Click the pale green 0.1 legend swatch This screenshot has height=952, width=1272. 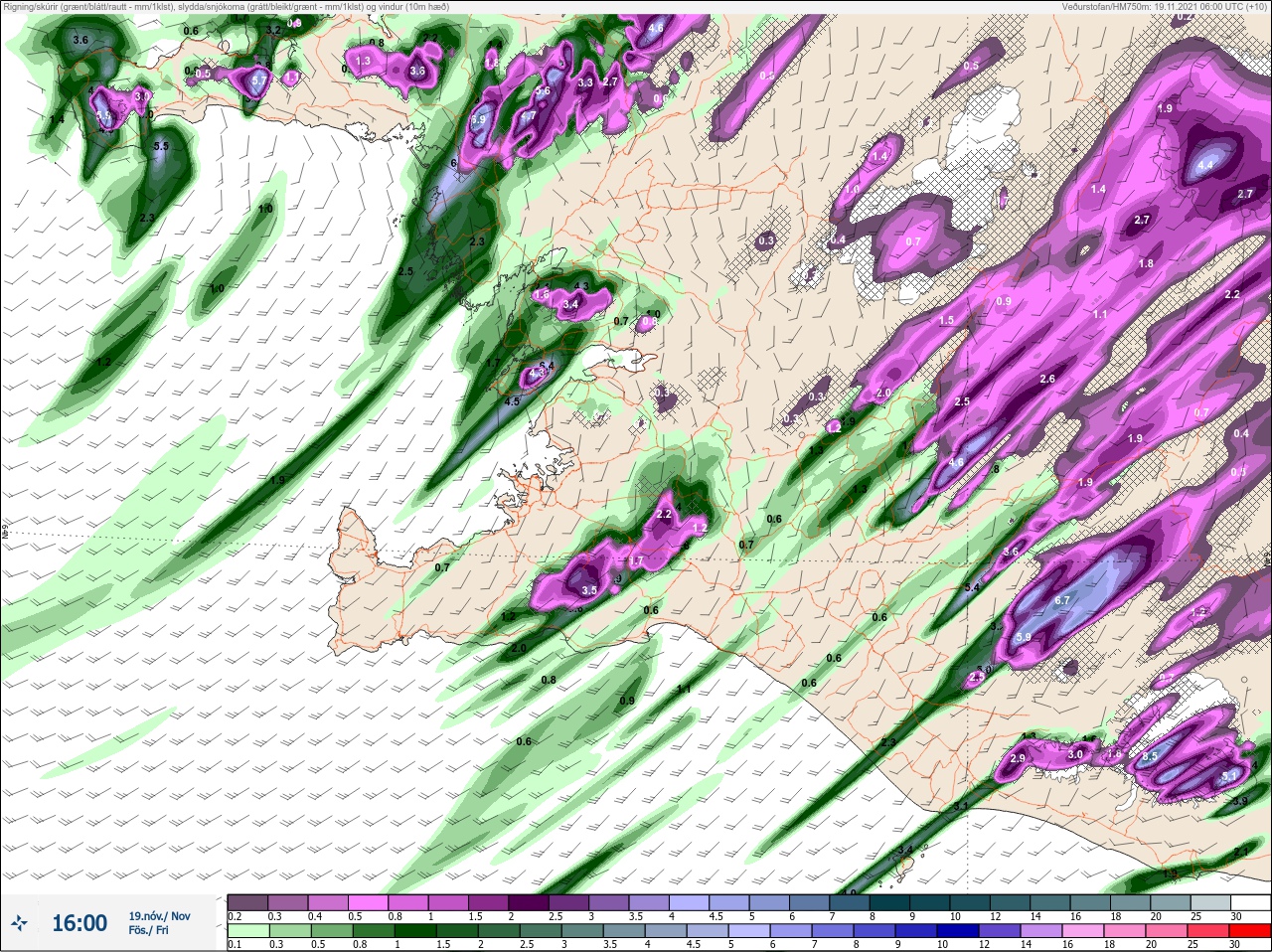click(248, 932)
